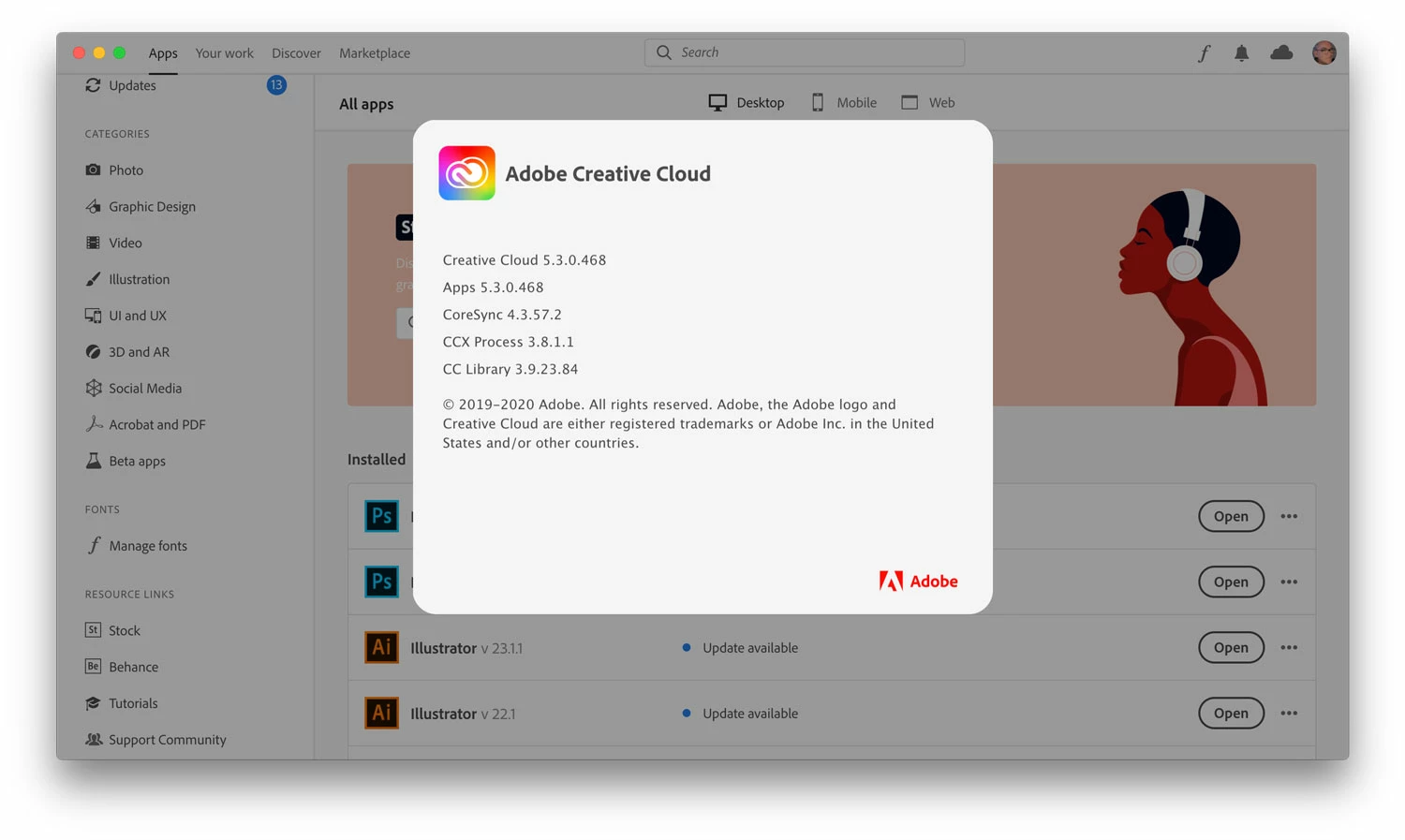
Task: Click Open for the second Photoshop row
Action: point(1231,582)
